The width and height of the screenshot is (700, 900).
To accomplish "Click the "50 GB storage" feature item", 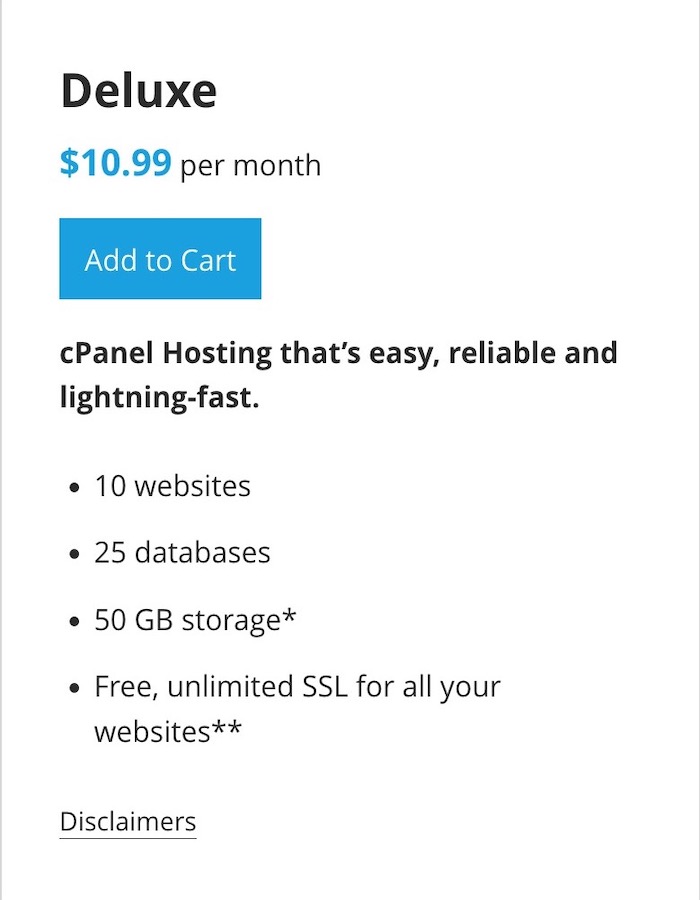I will click(188, 619).
